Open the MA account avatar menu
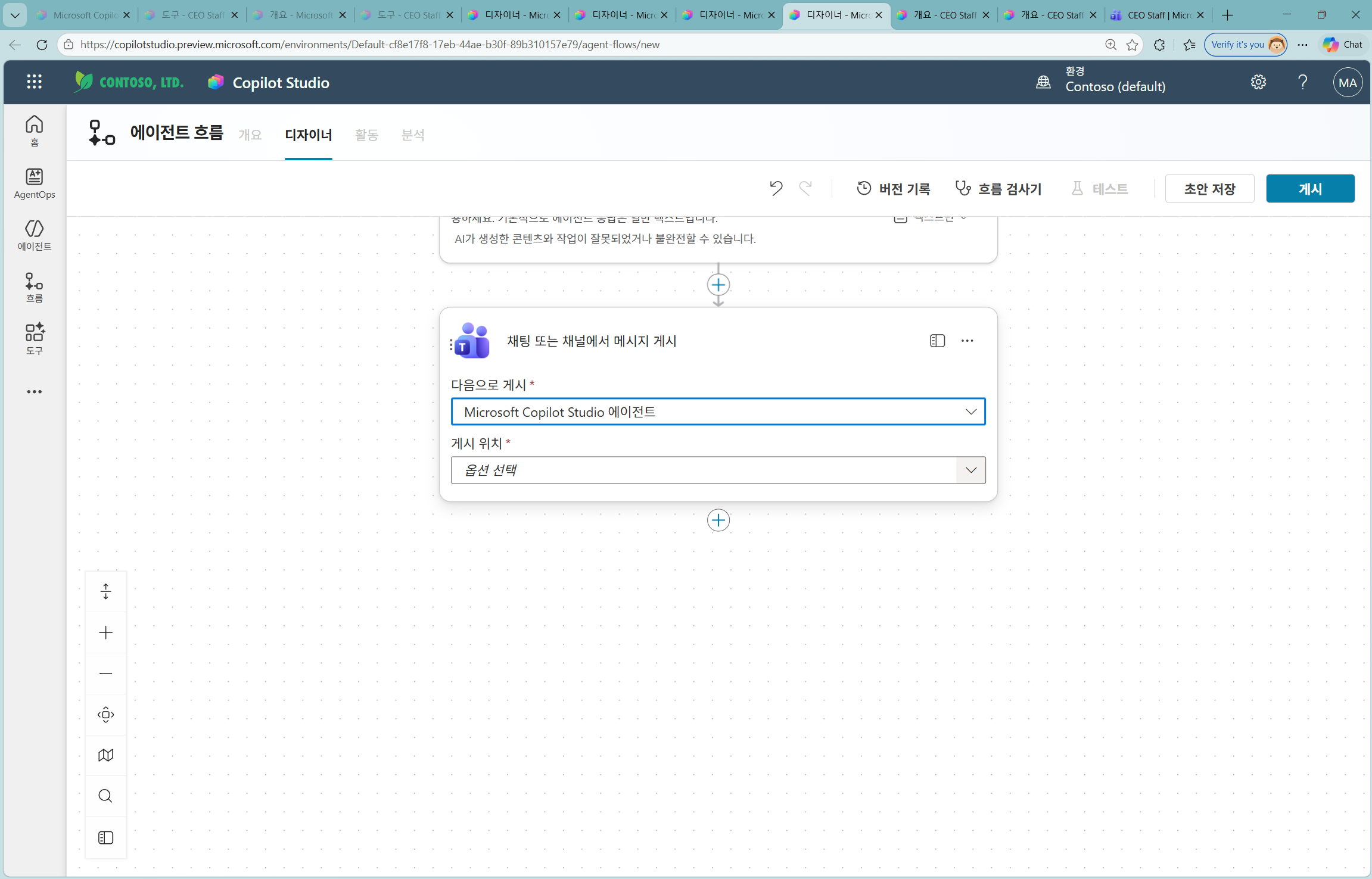1372x879 pixels. [x=1348, y=83]
